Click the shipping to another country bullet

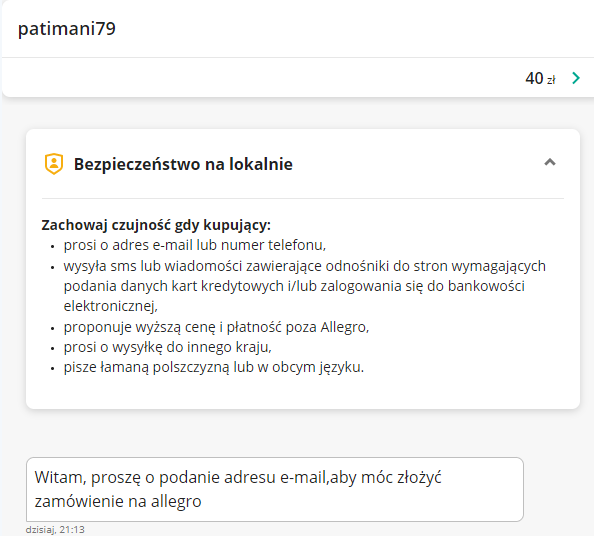(167, 347)
